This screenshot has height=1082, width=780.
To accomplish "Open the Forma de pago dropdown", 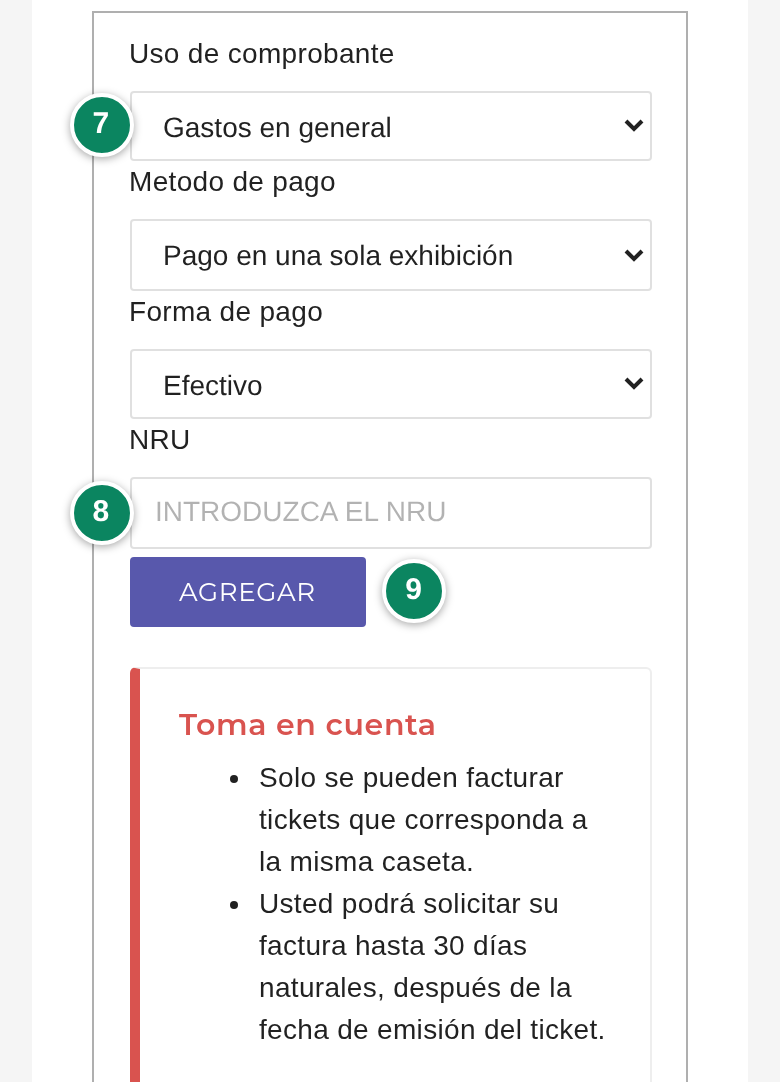I will pyautogui.click(x=391, y=384).
